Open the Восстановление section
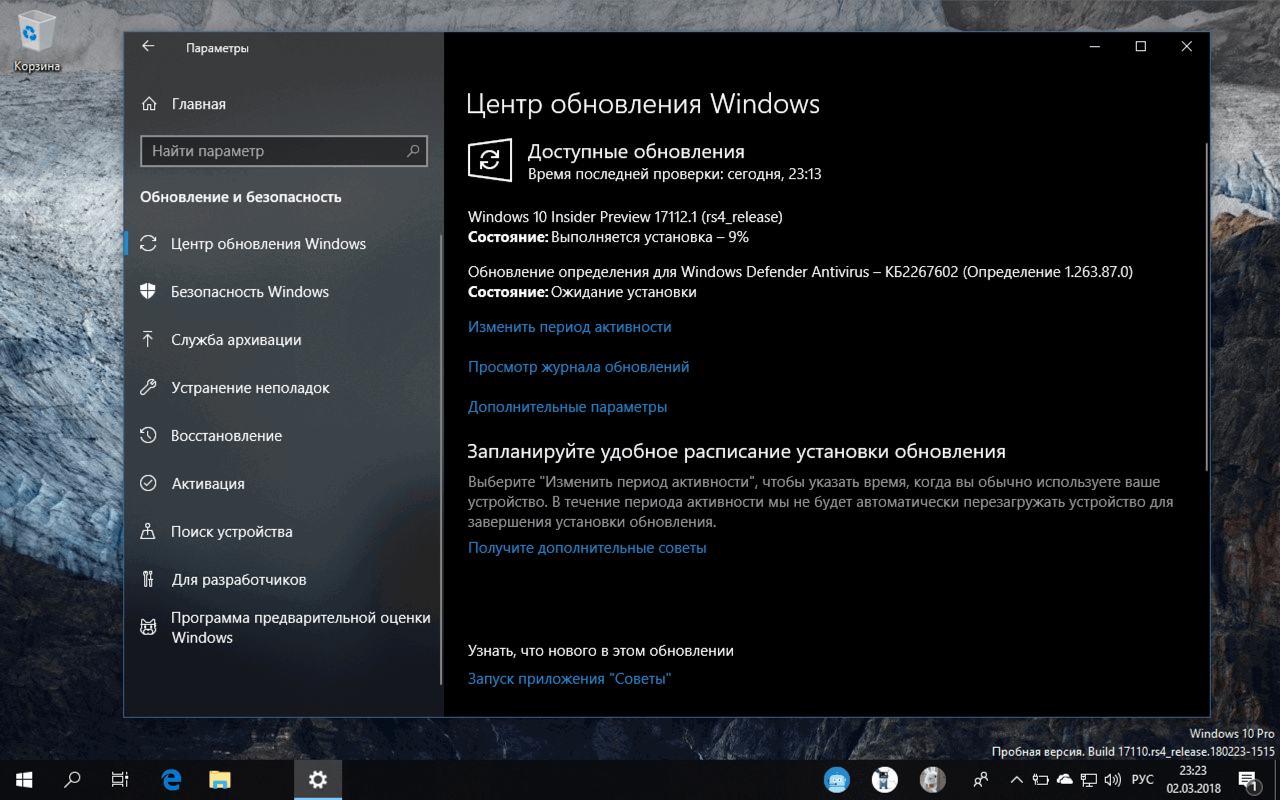Screen dimensions: 1280x800 pos(282,436)
